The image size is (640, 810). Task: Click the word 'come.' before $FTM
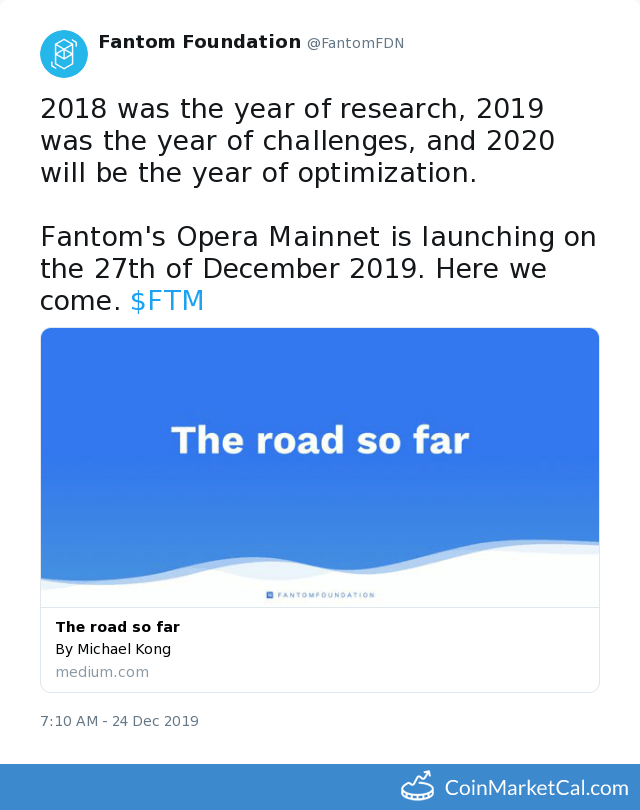coord(80,301)
